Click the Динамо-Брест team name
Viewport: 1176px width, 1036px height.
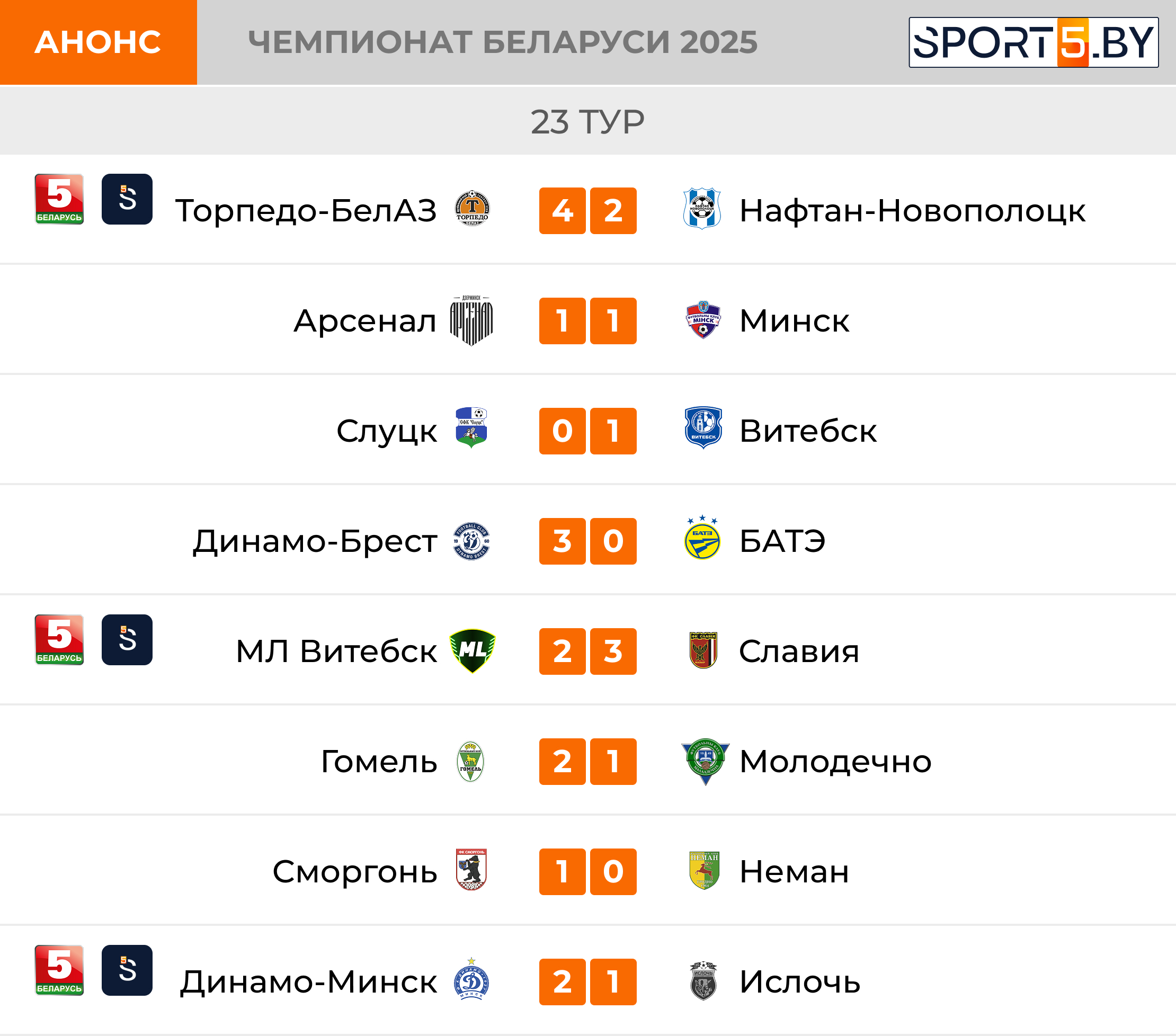tap(315, 541)
